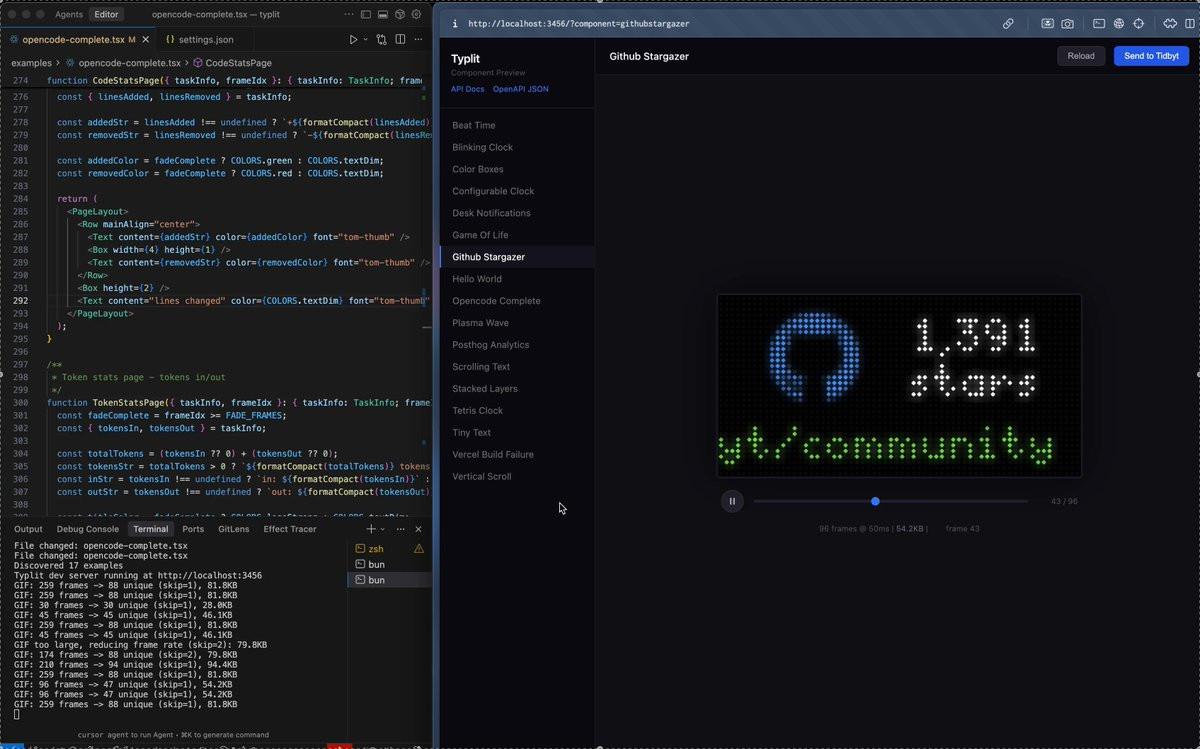Select Plasma Wave component

[518, 323]
